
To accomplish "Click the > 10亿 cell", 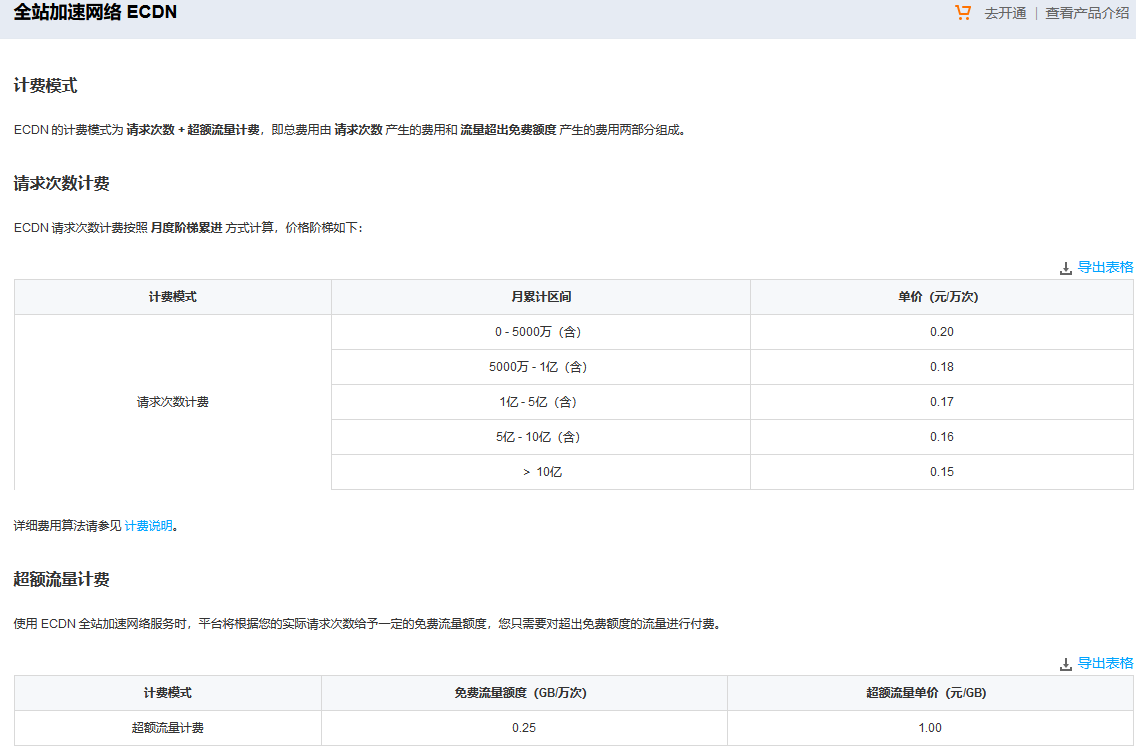I will (540, 472).
